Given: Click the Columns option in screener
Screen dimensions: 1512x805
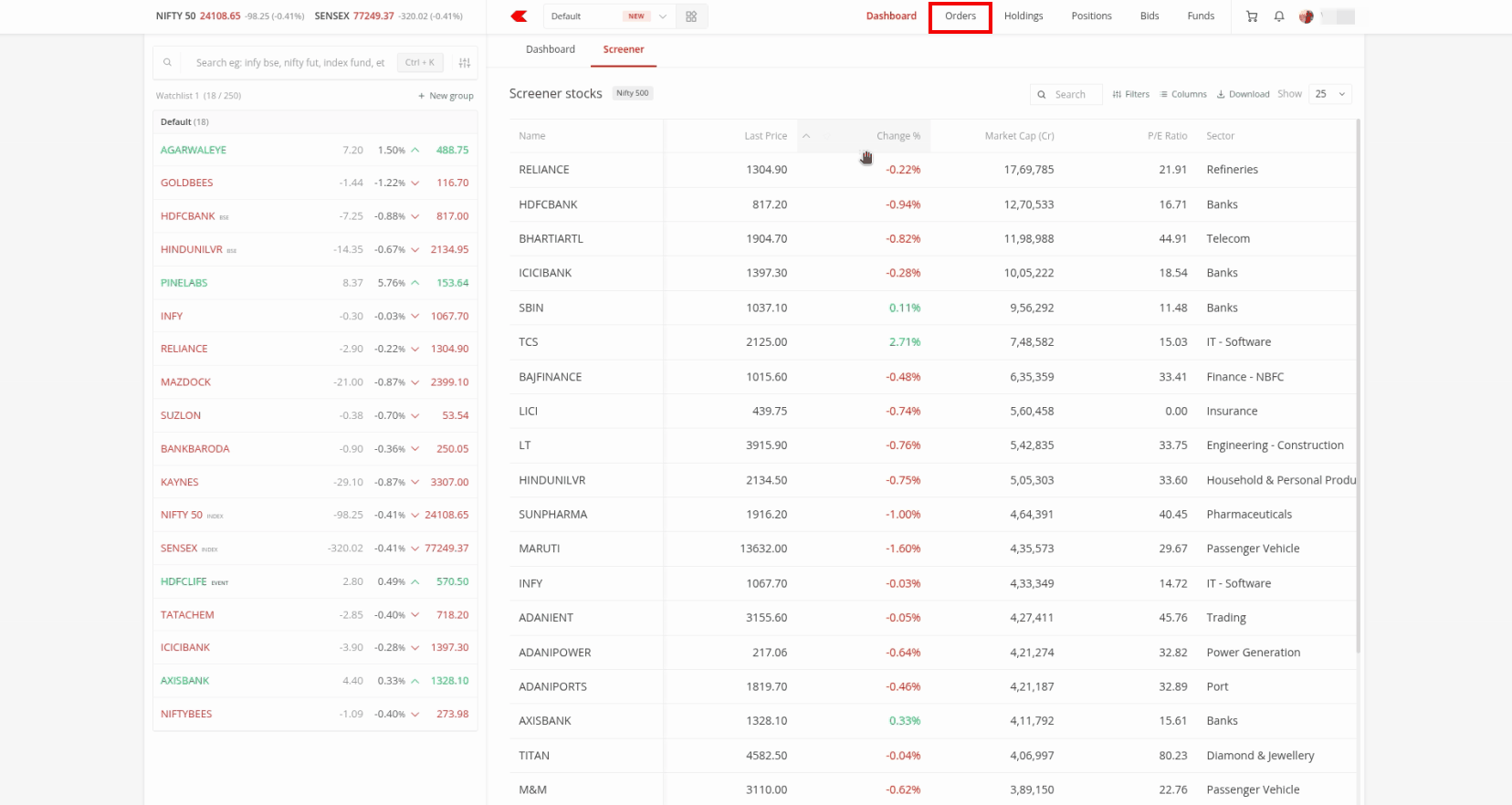Looking at the screenshot, I should point(1183,94).
